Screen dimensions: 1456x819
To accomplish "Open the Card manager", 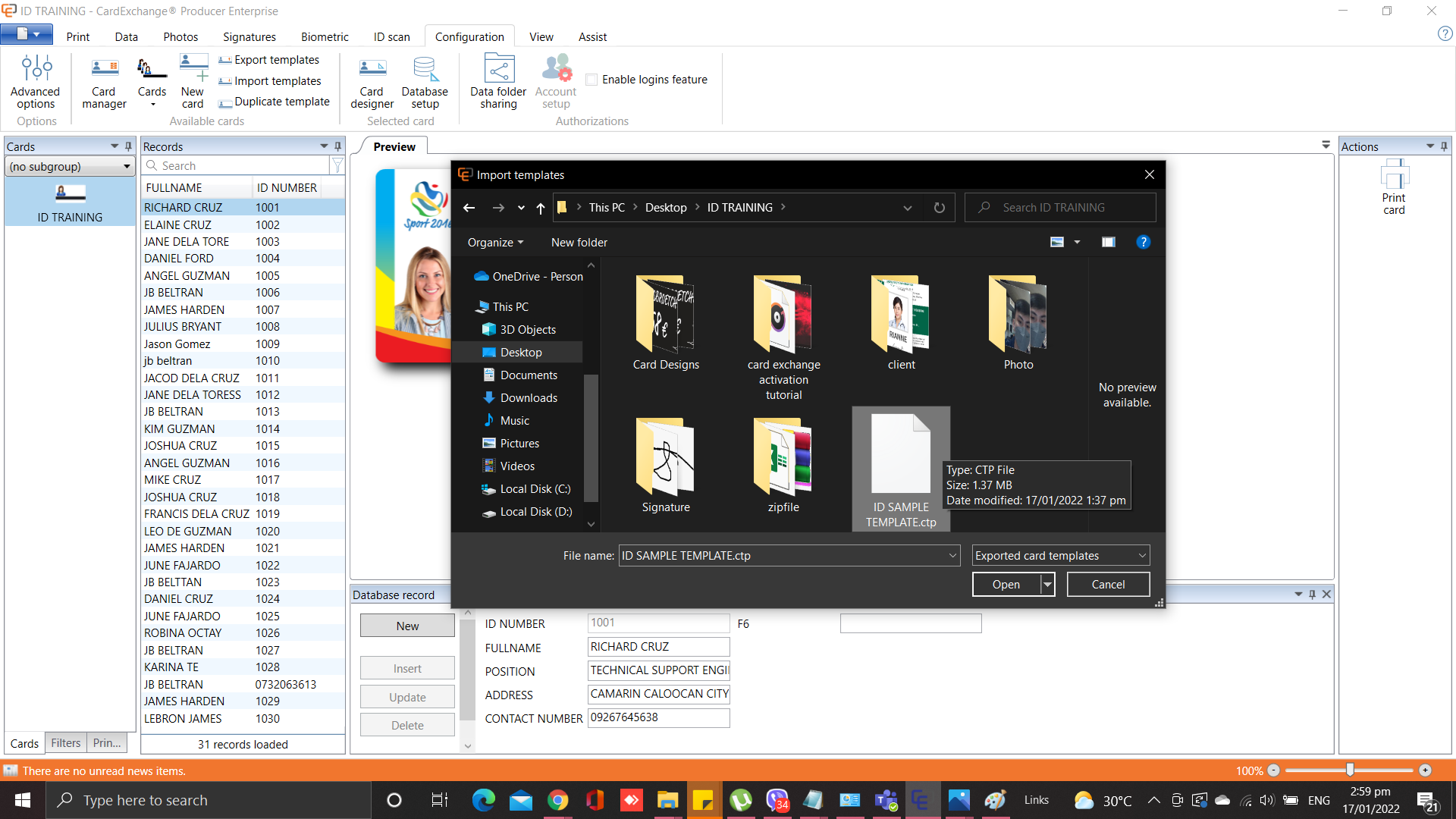I will tap(104, 82).
